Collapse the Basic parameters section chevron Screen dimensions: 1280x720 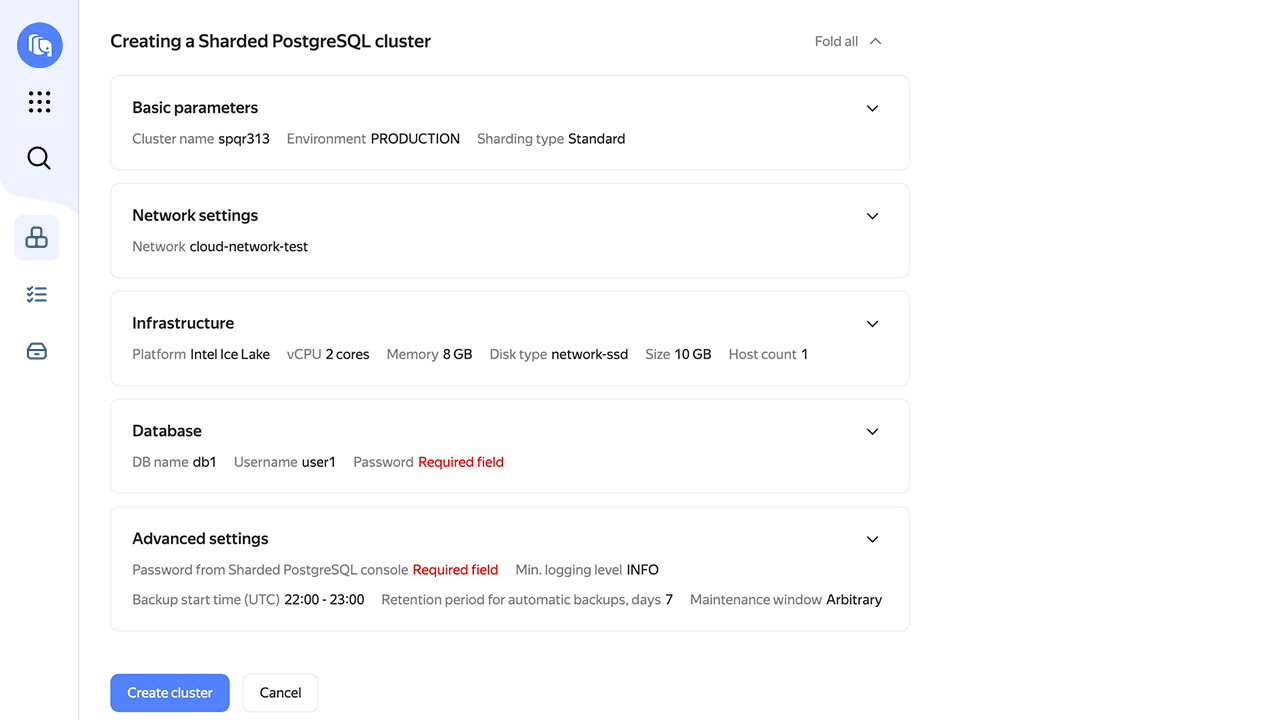[x=872, y=108]
